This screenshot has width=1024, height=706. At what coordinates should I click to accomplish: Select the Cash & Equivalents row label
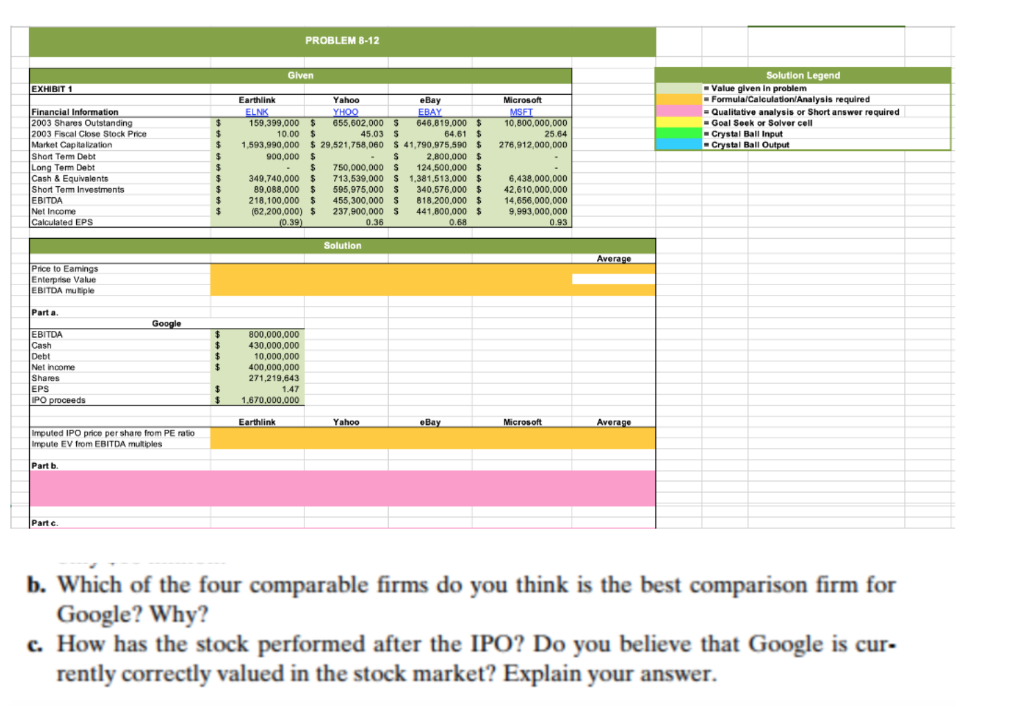point(70,178)
